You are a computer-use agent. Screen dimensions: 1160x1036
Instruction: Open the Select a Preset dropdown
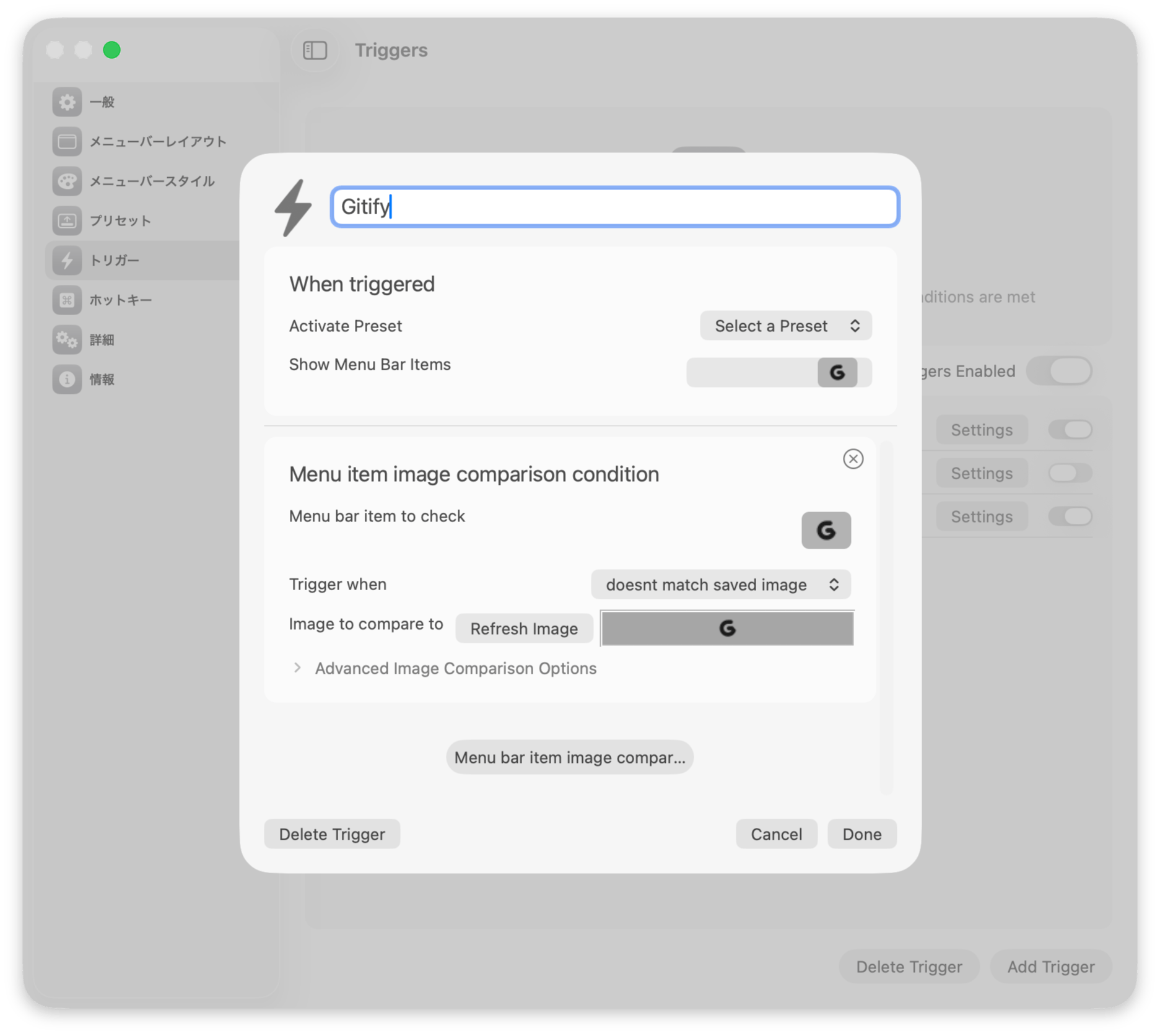click(x=785, y=326)
